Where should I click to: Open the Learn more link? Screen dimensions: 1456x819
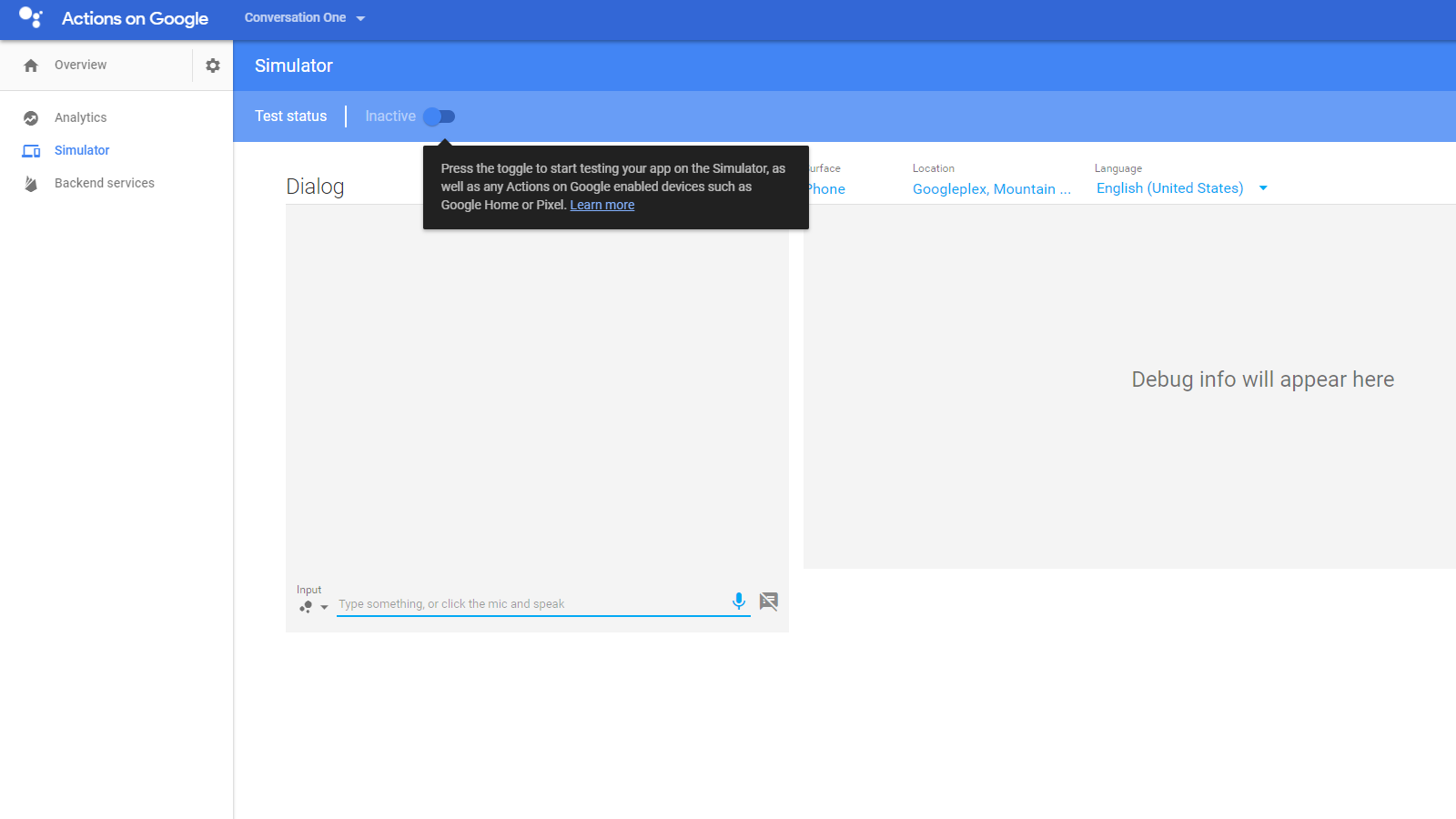602,206
